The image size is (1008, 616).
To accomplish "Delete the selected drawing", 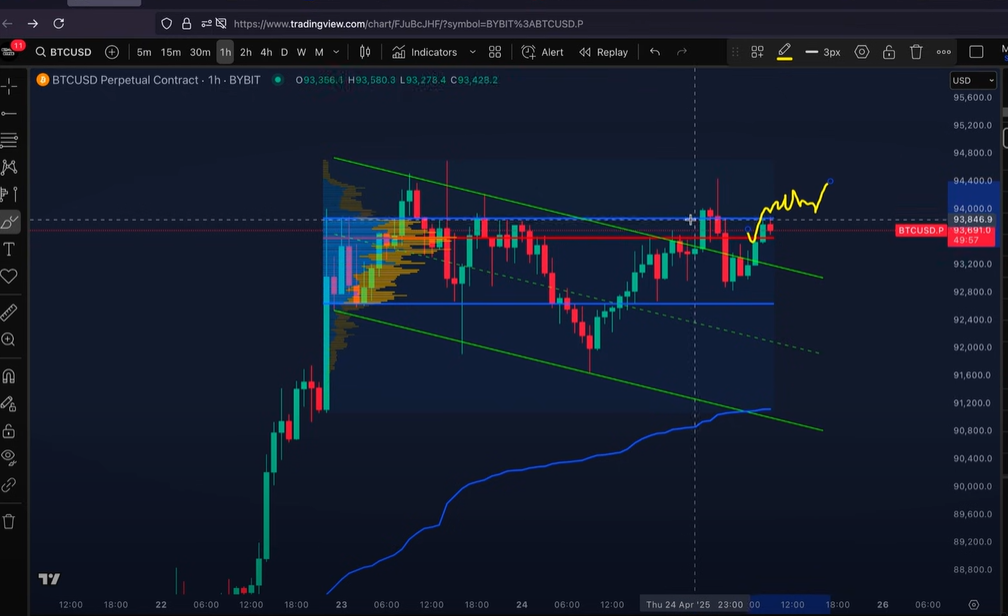I will pos(916,52).
